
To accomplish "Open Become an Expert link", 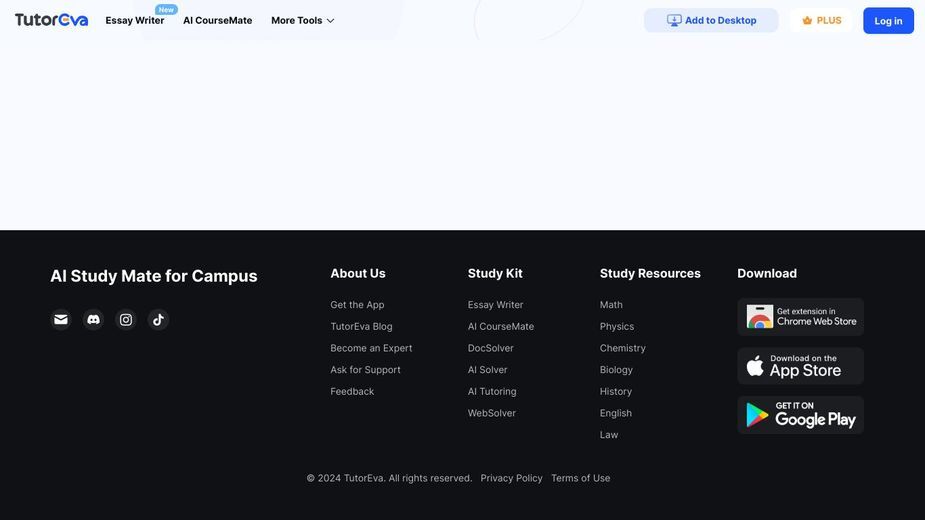I will (x=371, y=348).
